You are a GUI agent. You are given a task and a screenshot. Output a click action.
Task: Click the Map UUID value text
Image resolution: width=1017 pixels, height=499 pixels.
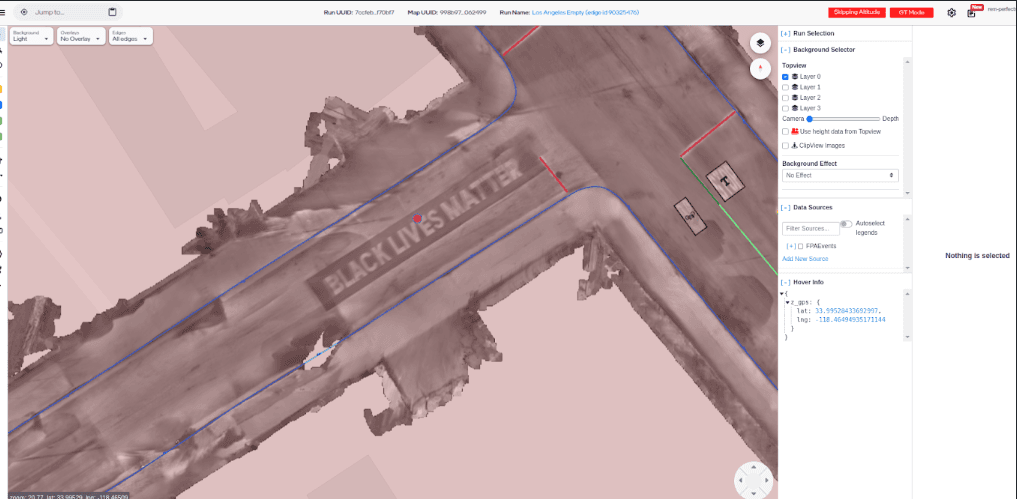tap(463, 12)
